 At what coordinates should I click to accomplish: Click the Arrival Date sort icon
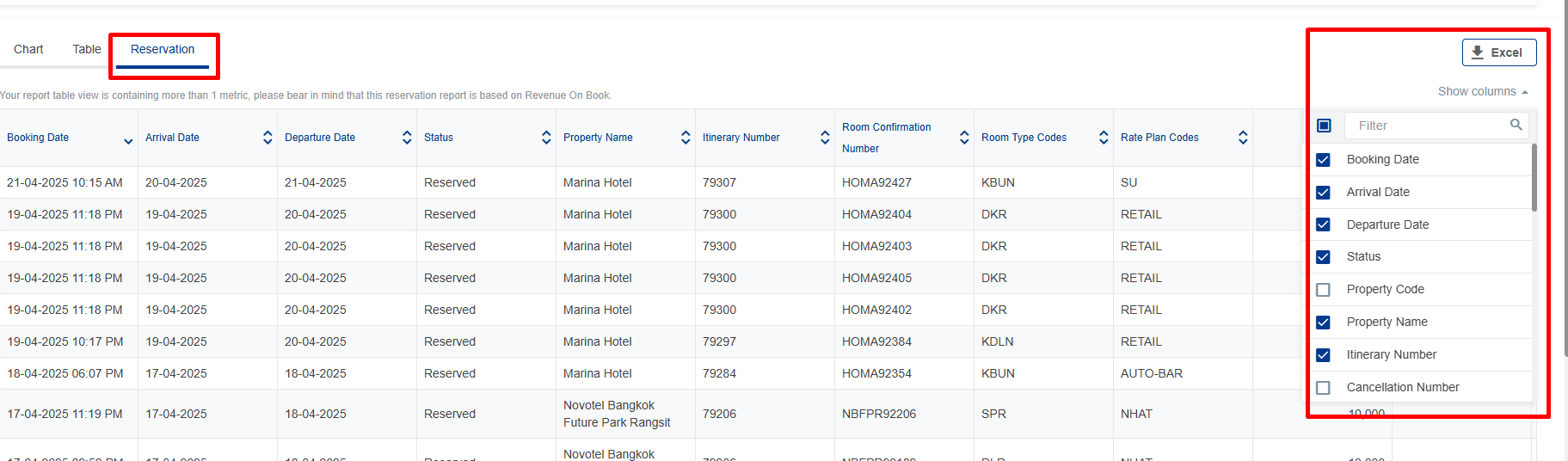tap(267, 138)
